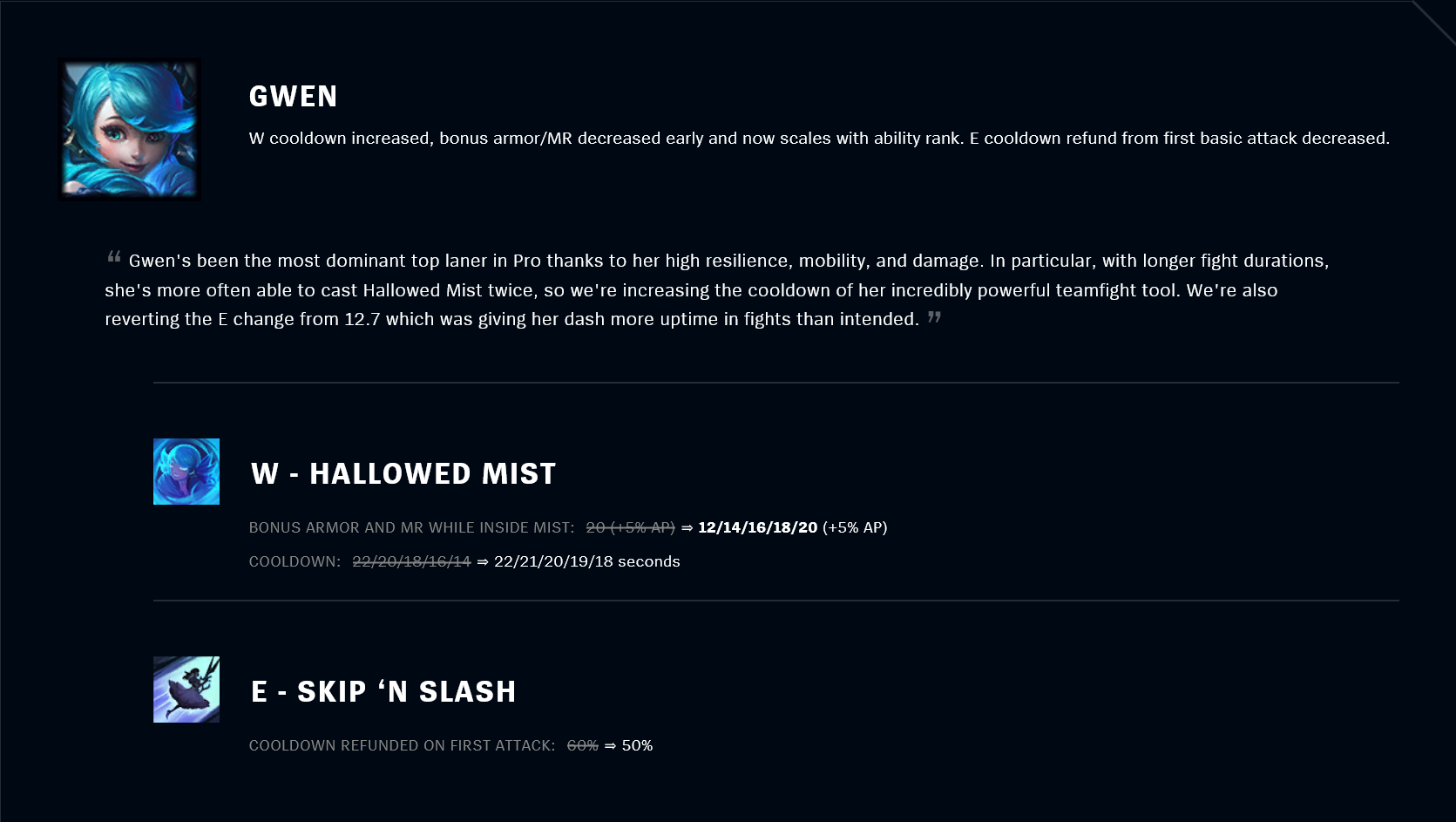Click the old cooldown 22/20/18/16/14 value
Screen dimensions: 1456x822
411,561
